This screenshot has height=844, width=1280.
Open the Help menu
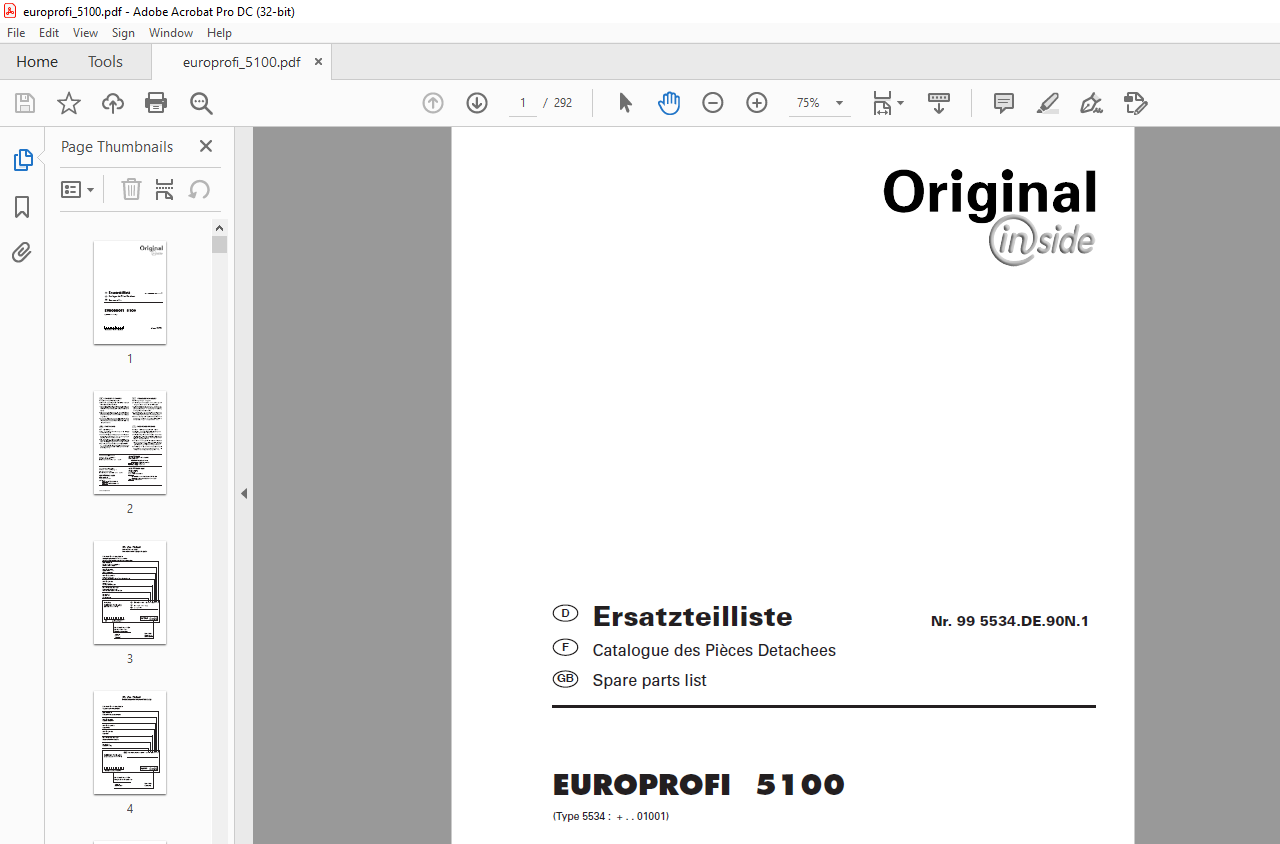pyautogui.click(x=219, y=33)
